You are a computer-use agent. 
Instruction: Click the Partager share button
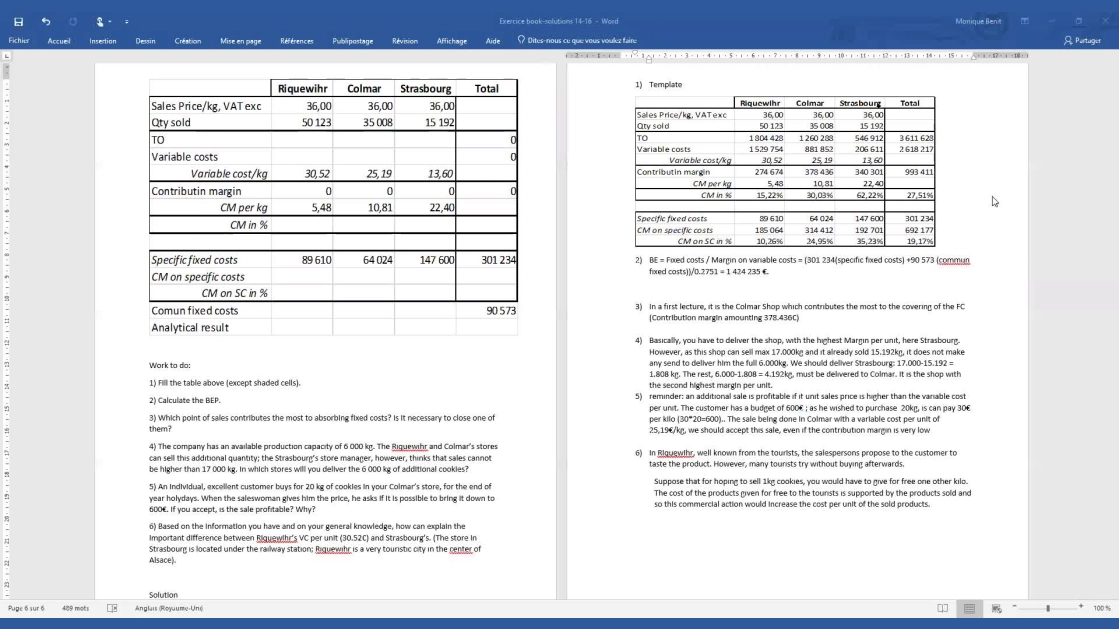pyautogui.click(x=1082, y=41)
